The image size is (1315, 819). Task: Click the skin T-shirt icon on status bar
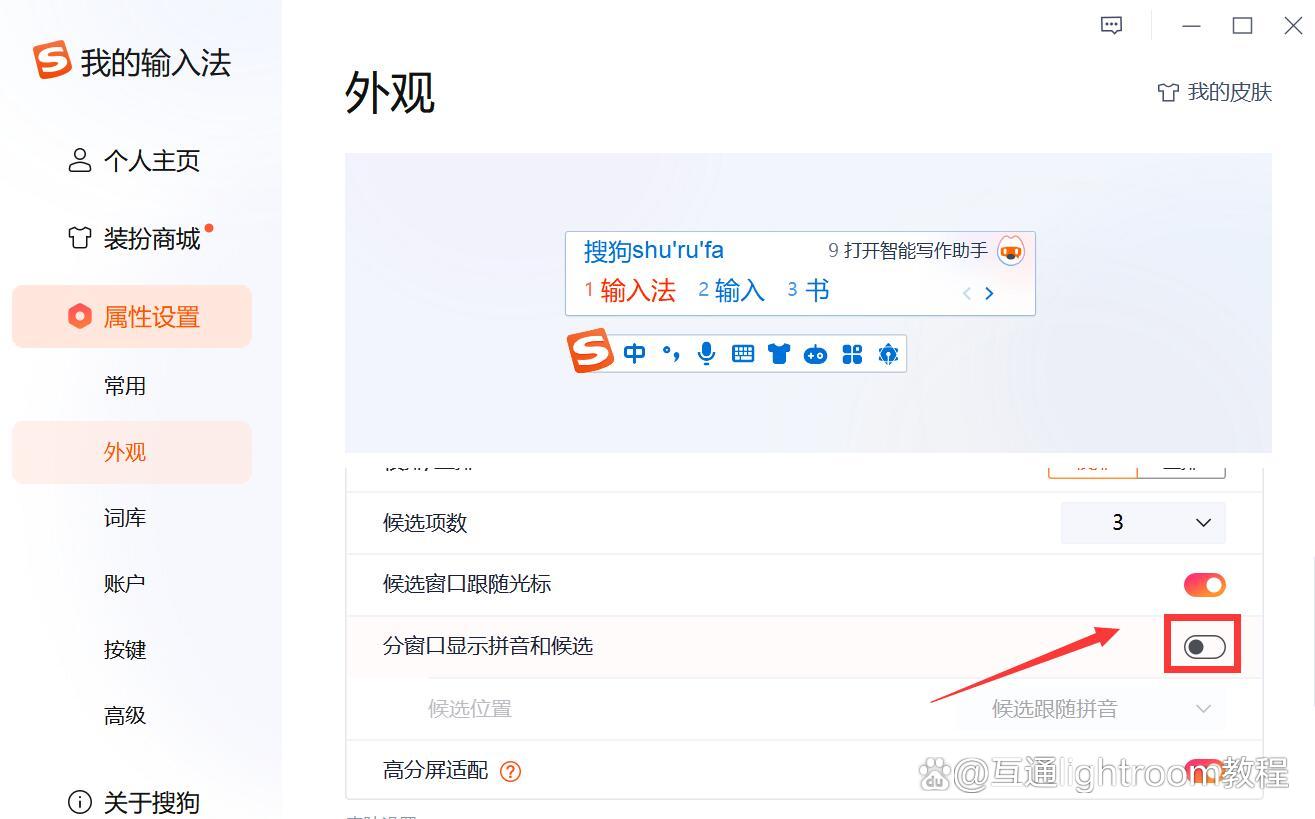coord(779,353)
